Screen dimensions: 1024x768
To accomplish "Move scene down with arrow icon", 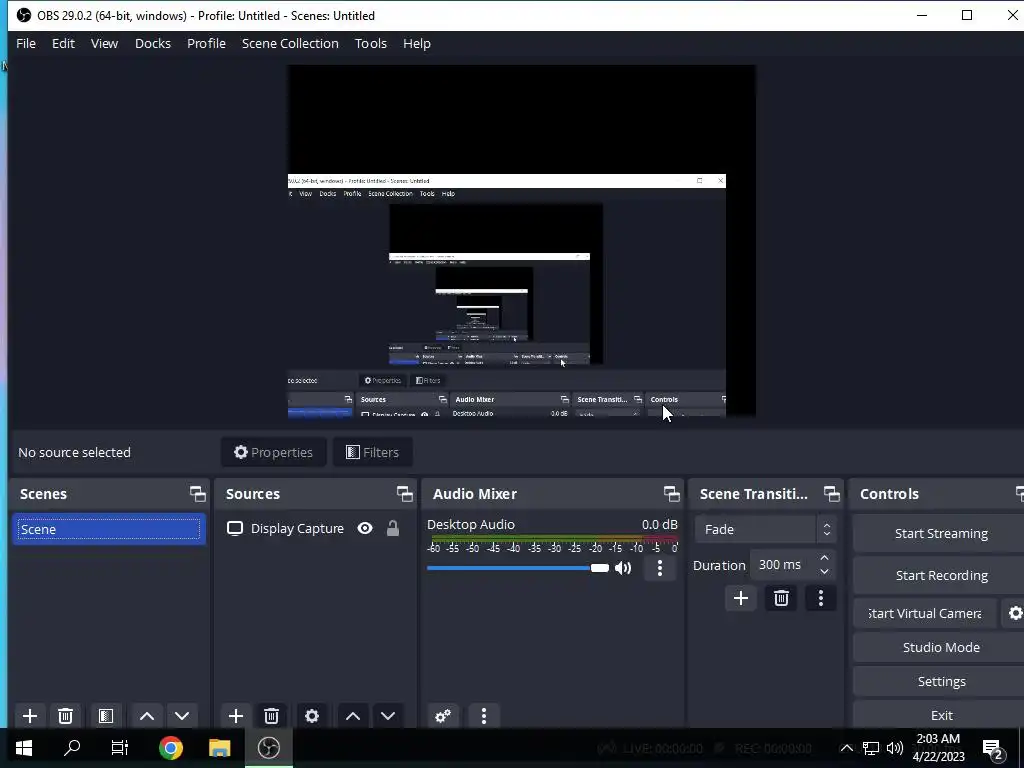I will 182,716.
